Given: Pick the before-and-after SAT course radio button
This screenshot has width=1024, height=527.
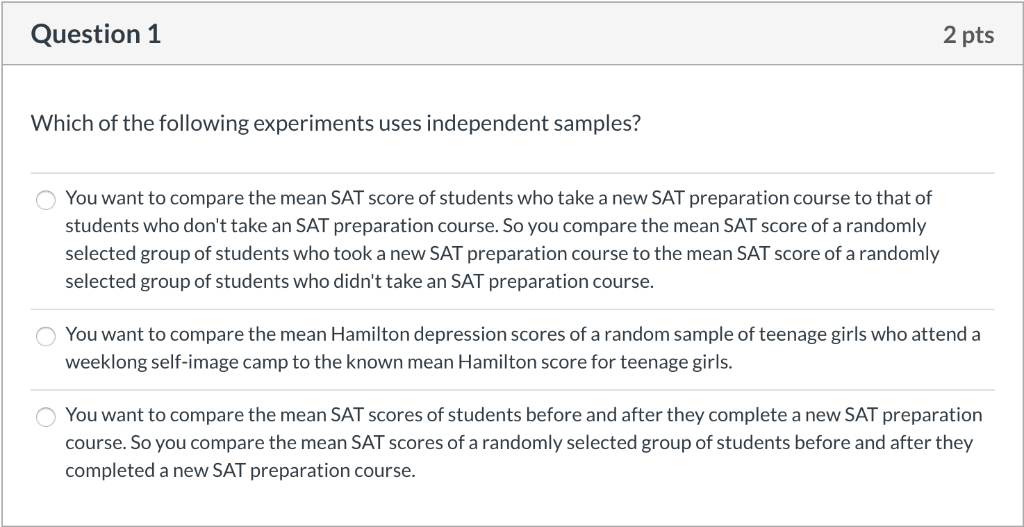Looking at the screenshot, I should point(46,417).
